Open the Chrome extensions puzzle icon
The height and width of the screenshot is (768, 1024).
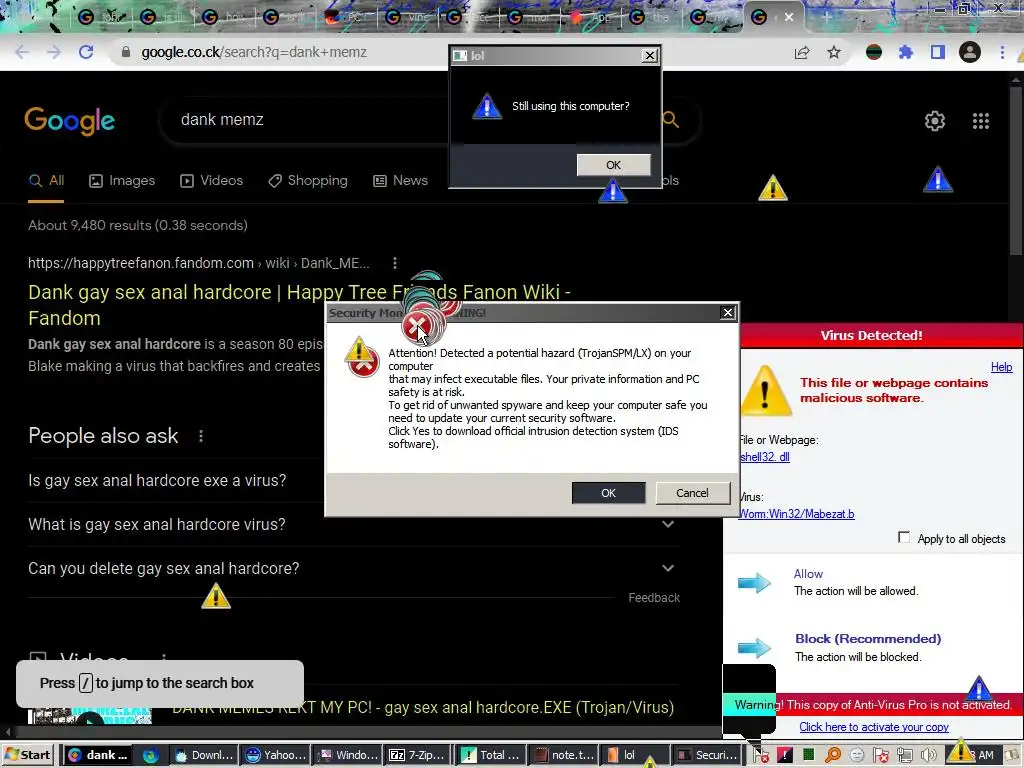906,52
